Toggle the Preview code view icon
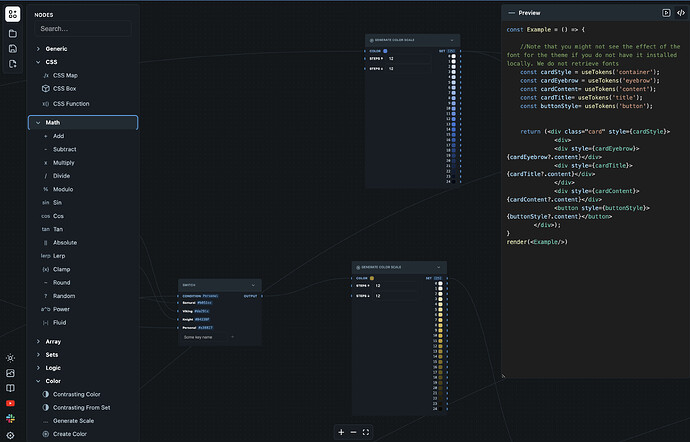 point(681,13)
